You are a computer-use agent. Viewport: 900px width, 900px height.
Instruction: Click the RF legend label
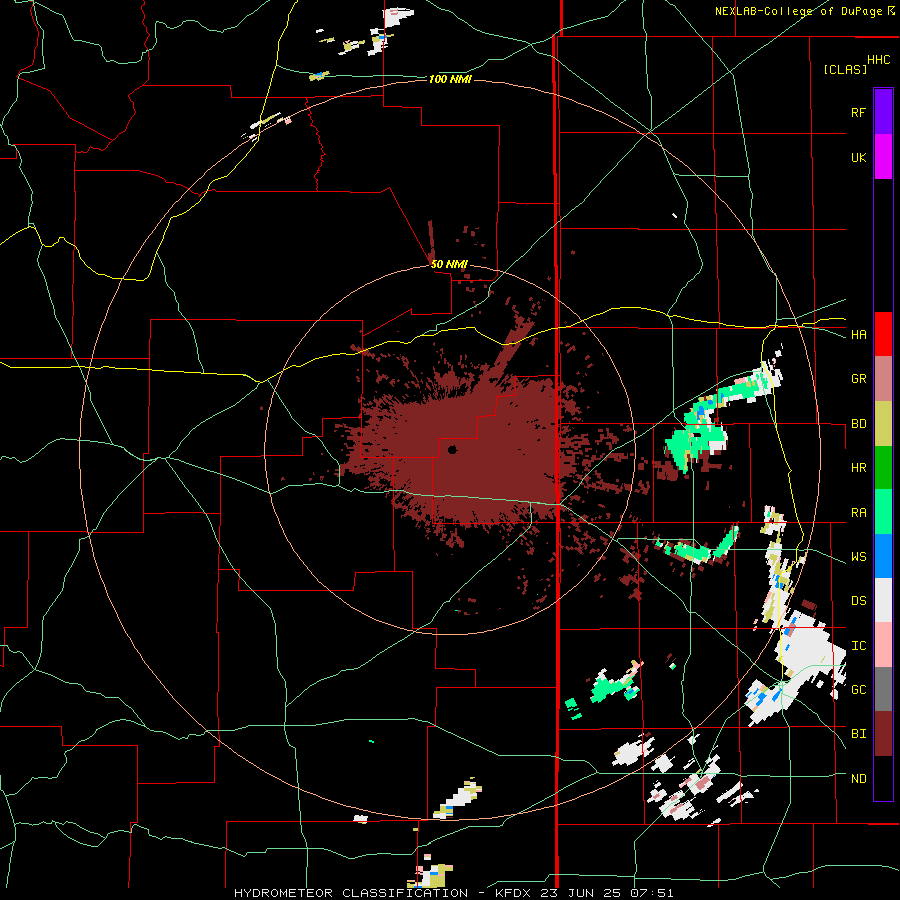click(858, 112)
